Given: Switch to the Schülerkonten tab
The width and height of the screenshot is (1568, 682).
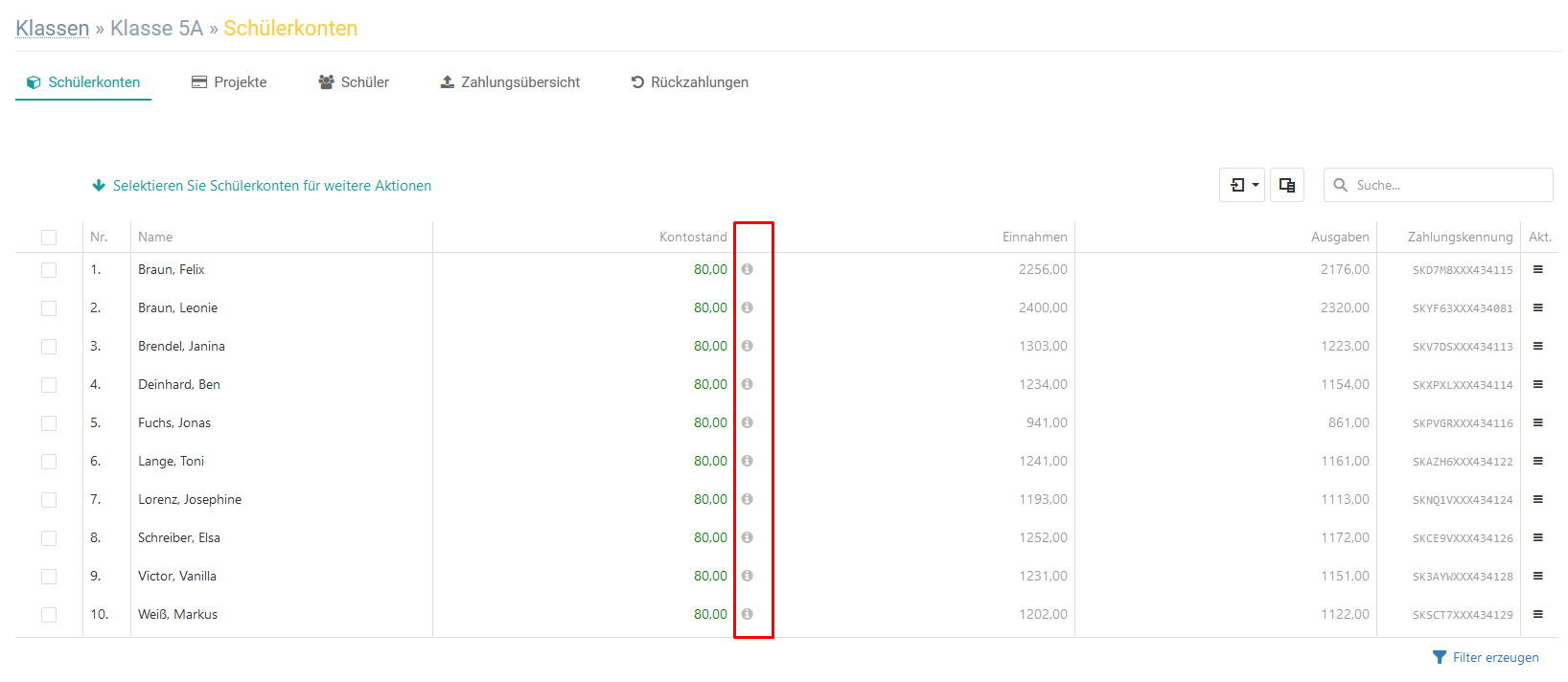Looking at the screenshot, I should pos(83,82).
